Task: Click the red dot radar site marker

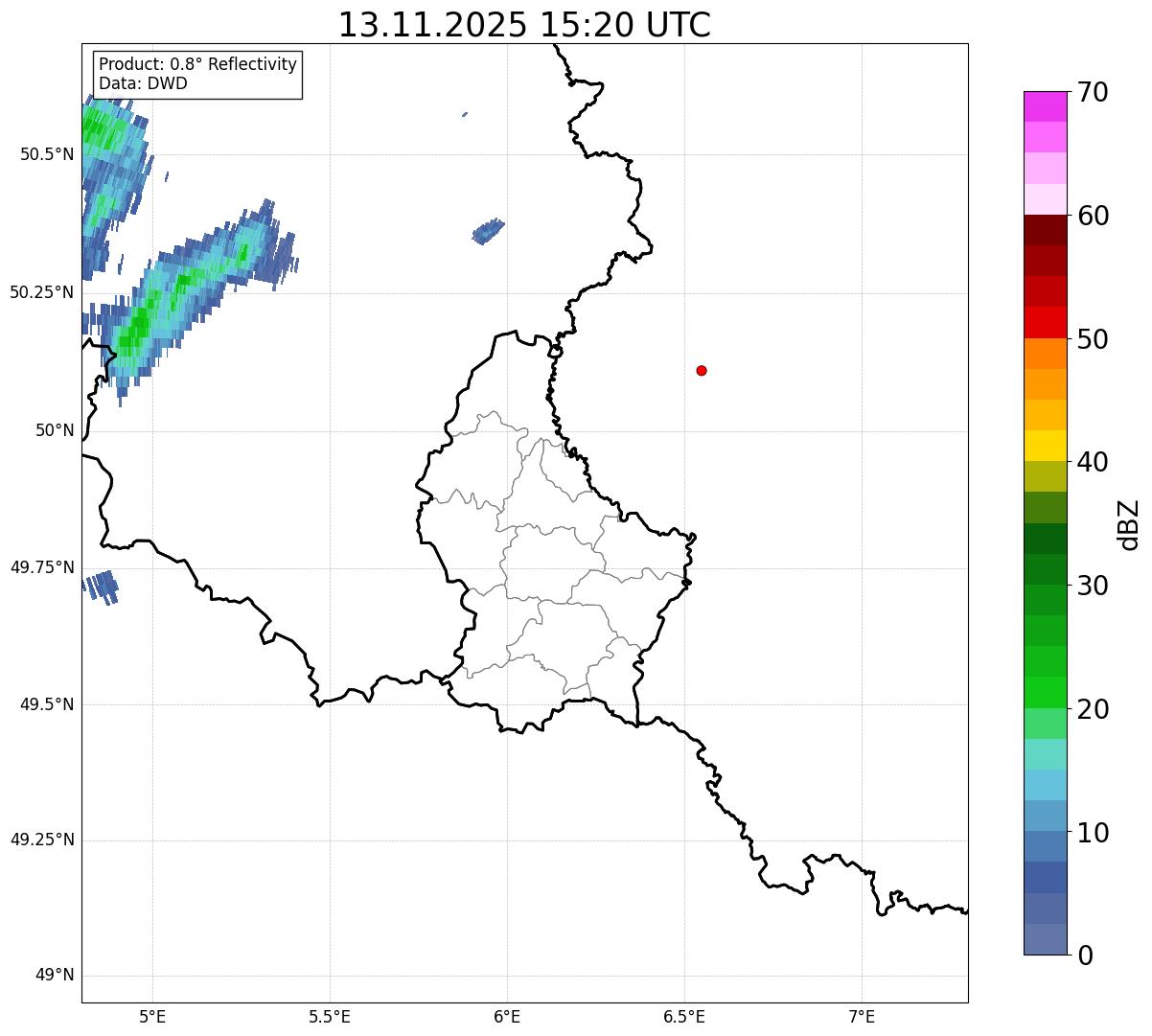Action: pyautogui.click(x=702, y=370)
